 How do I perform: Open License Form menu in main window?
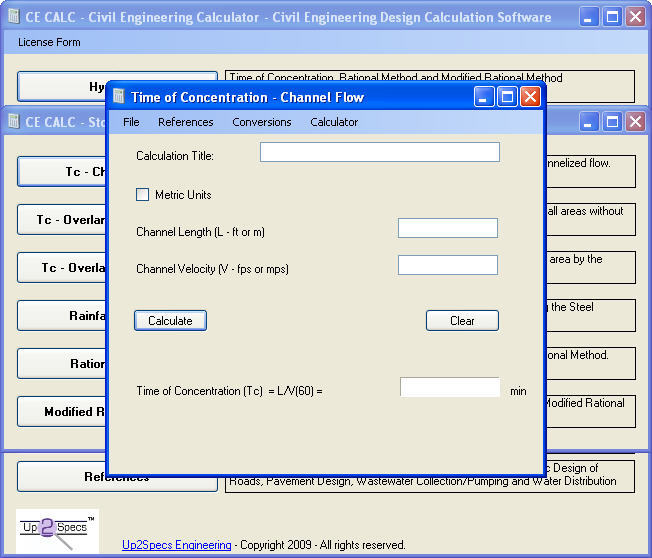[x=49, y=42]
